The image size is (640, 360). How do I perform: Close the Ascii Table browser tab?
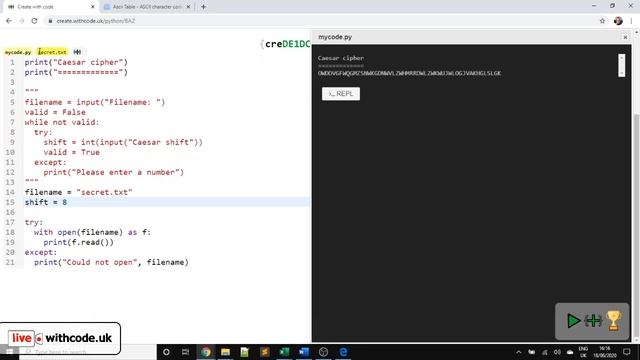point(188,7)
